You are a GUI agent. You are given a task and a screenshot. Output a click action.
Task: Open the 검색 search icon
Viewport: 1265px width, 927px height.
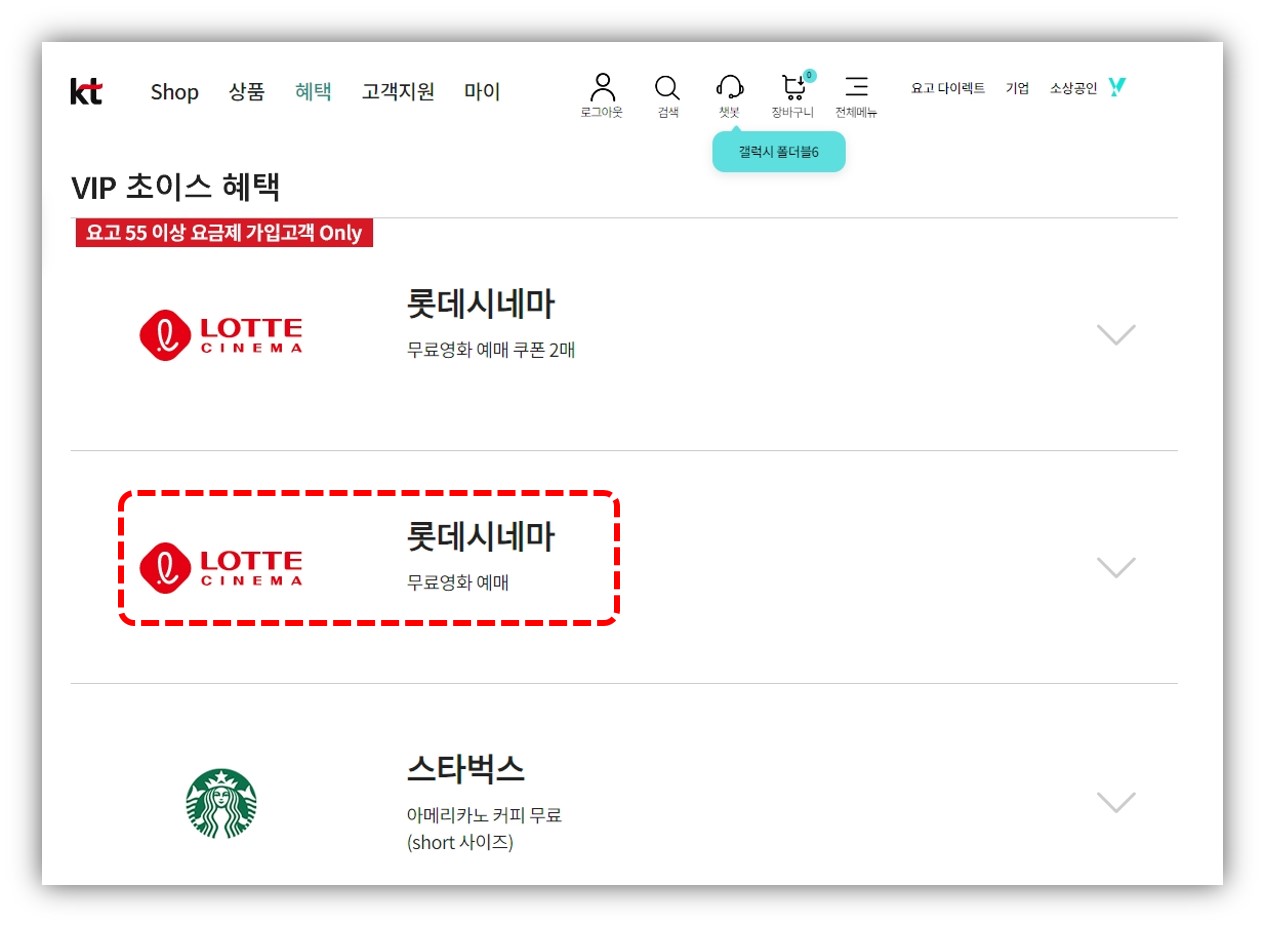click(666, 88)
